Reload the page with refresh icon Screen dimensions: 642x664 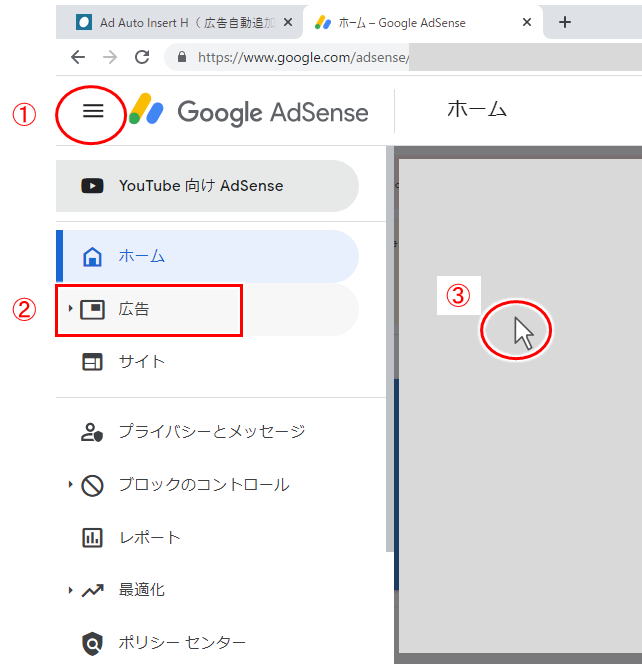coord(142,57)
